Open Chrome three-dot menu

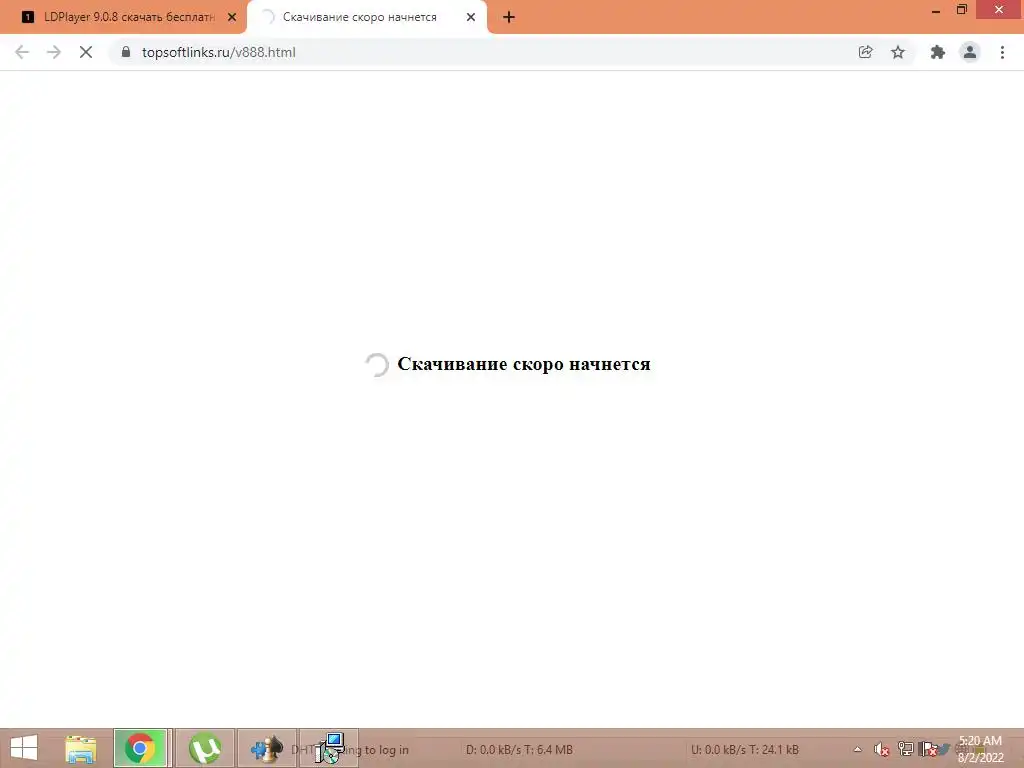1002,52
